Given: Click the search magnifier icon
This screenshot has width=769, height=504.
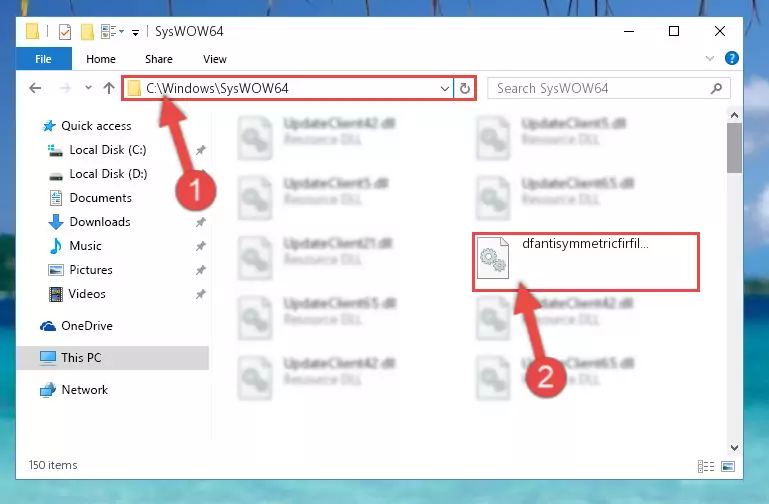Looking at the screenshot, I should [x=716, y=88].
